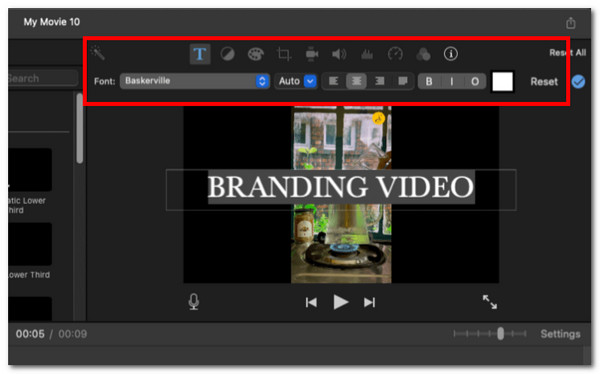Align title text left
600x374 pixels.
(334, 81)
